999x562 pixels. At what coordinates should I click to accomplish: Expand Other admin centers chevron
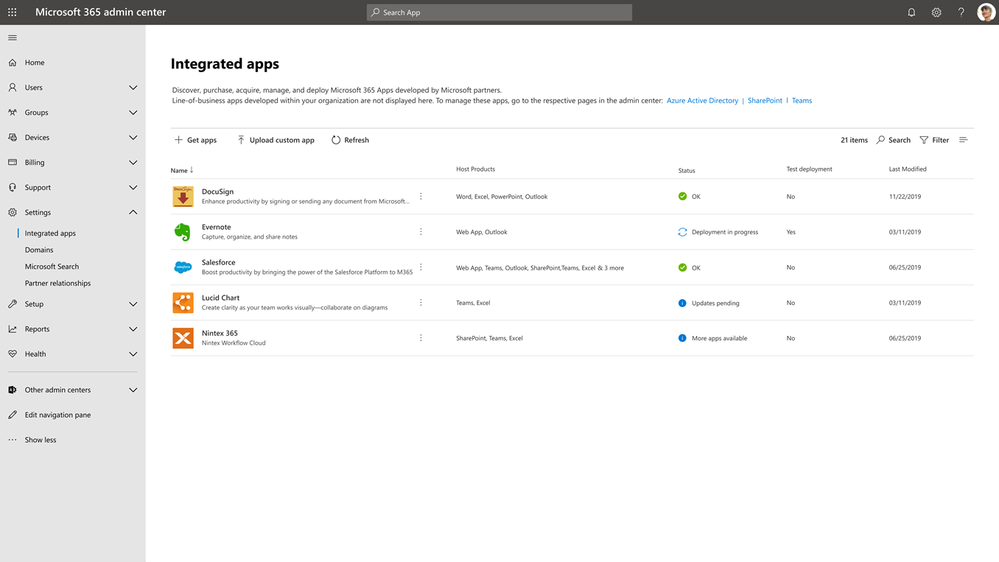coord(133,390)
